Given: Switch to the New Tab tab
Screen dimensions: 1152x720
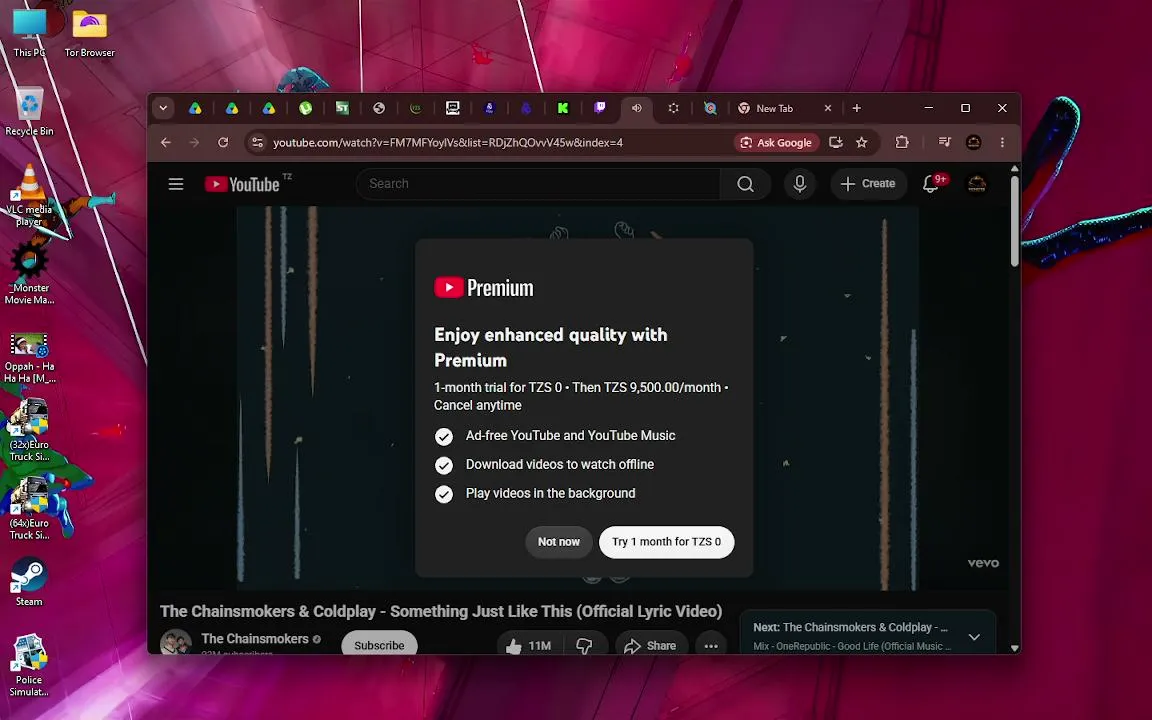Looking at the screenshot, I should [x=774, y=108].
